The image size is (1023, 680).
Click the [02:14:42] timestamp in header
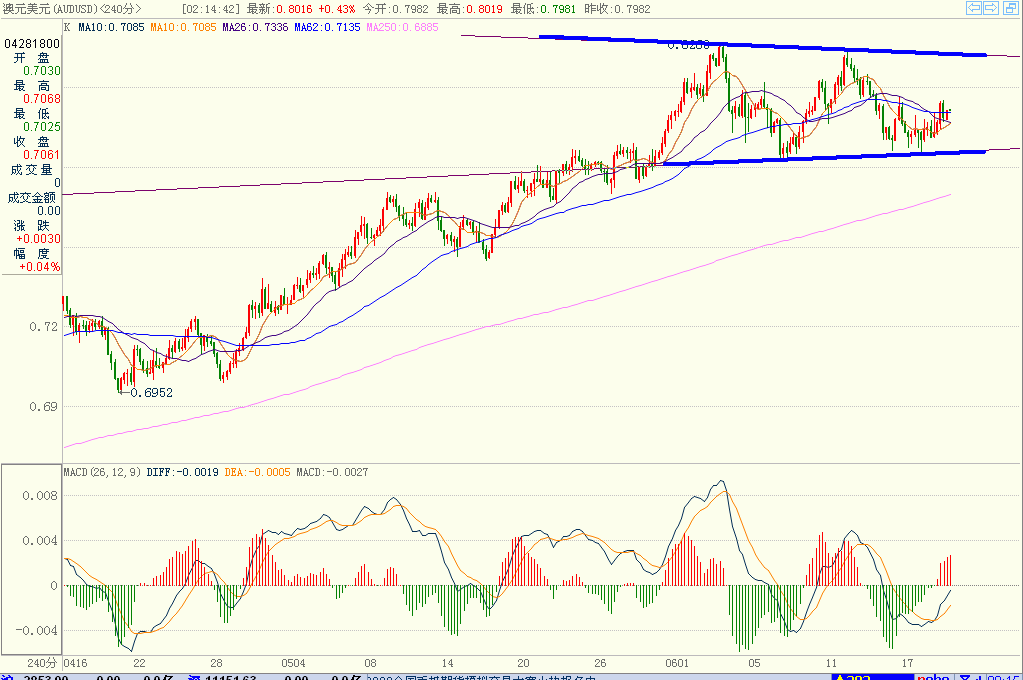(210, 8)
